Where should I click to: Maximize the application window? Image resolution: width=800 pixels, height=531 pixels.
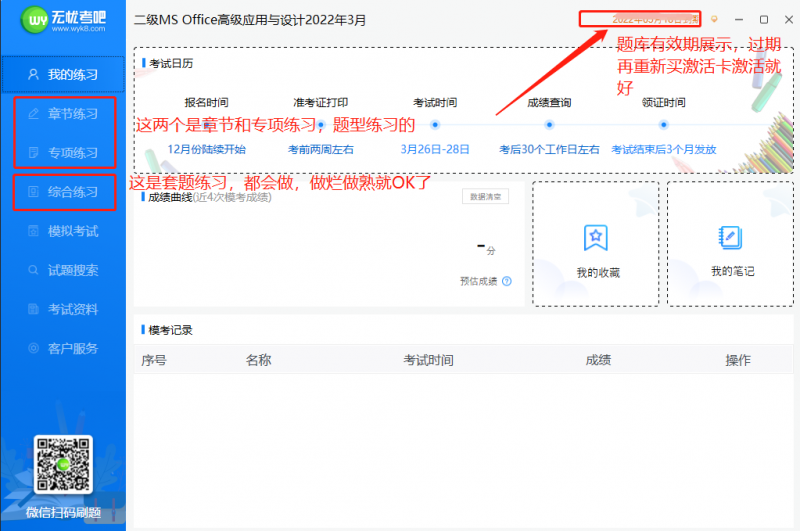764,19
